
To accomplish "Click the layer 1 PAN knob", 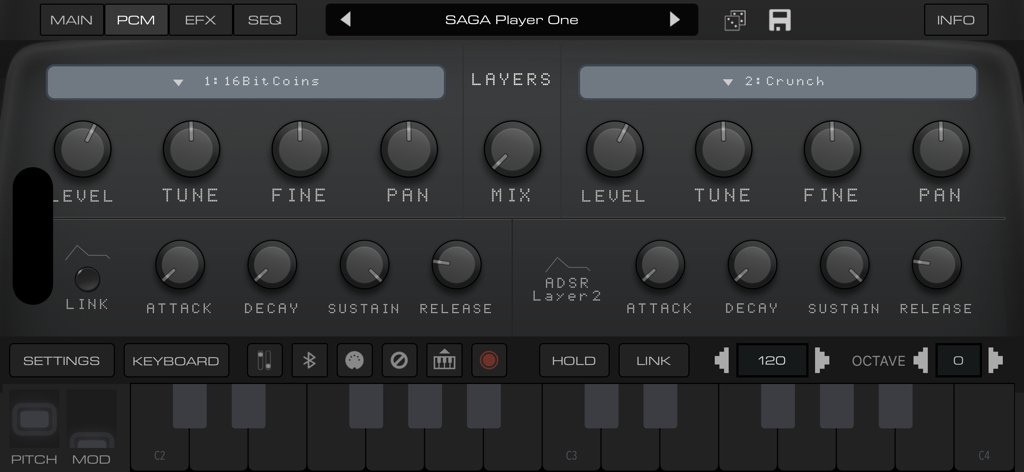I will click(x=409, y=149).
